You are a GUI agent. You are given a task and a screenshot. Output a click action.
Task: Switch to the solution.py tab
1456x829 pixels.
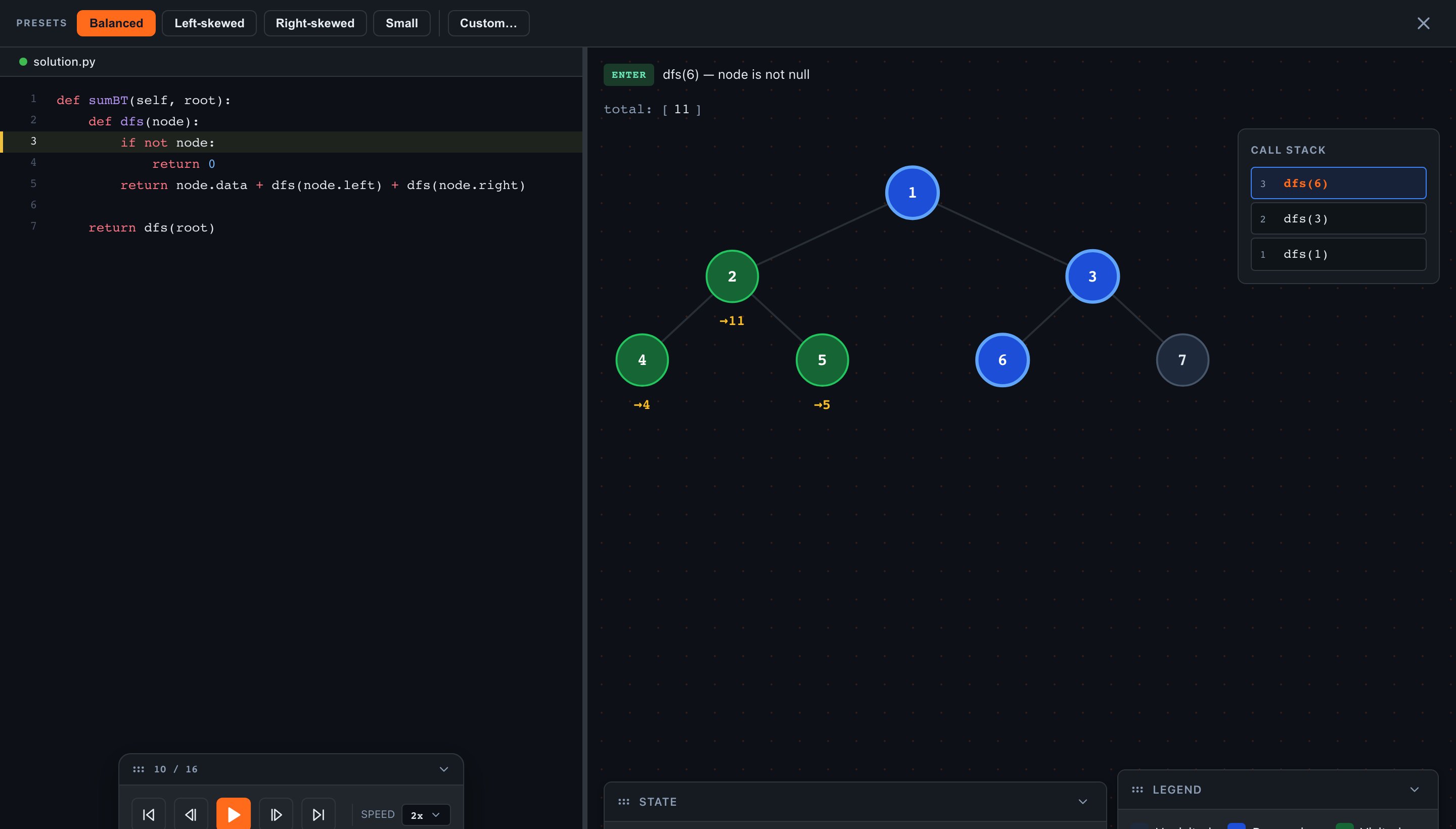click(x=64, y=62)
